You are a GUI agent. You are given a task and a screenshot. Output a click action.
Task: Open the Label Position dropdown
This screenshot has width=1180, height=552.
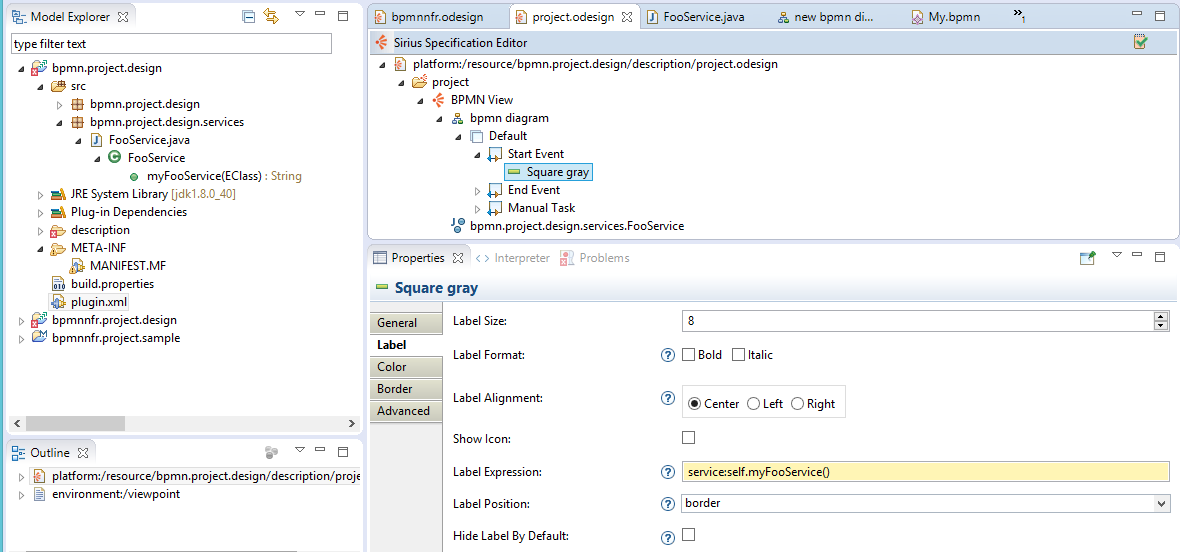coord(1161,503)
